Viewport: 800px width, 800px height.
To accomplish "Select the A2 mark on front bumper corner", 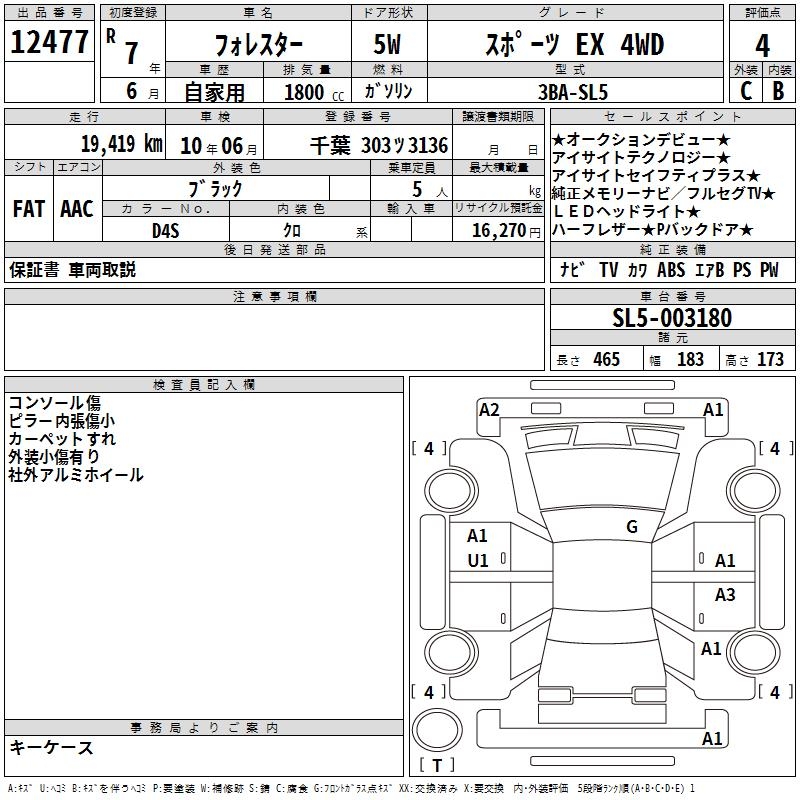I will point(489,410).
